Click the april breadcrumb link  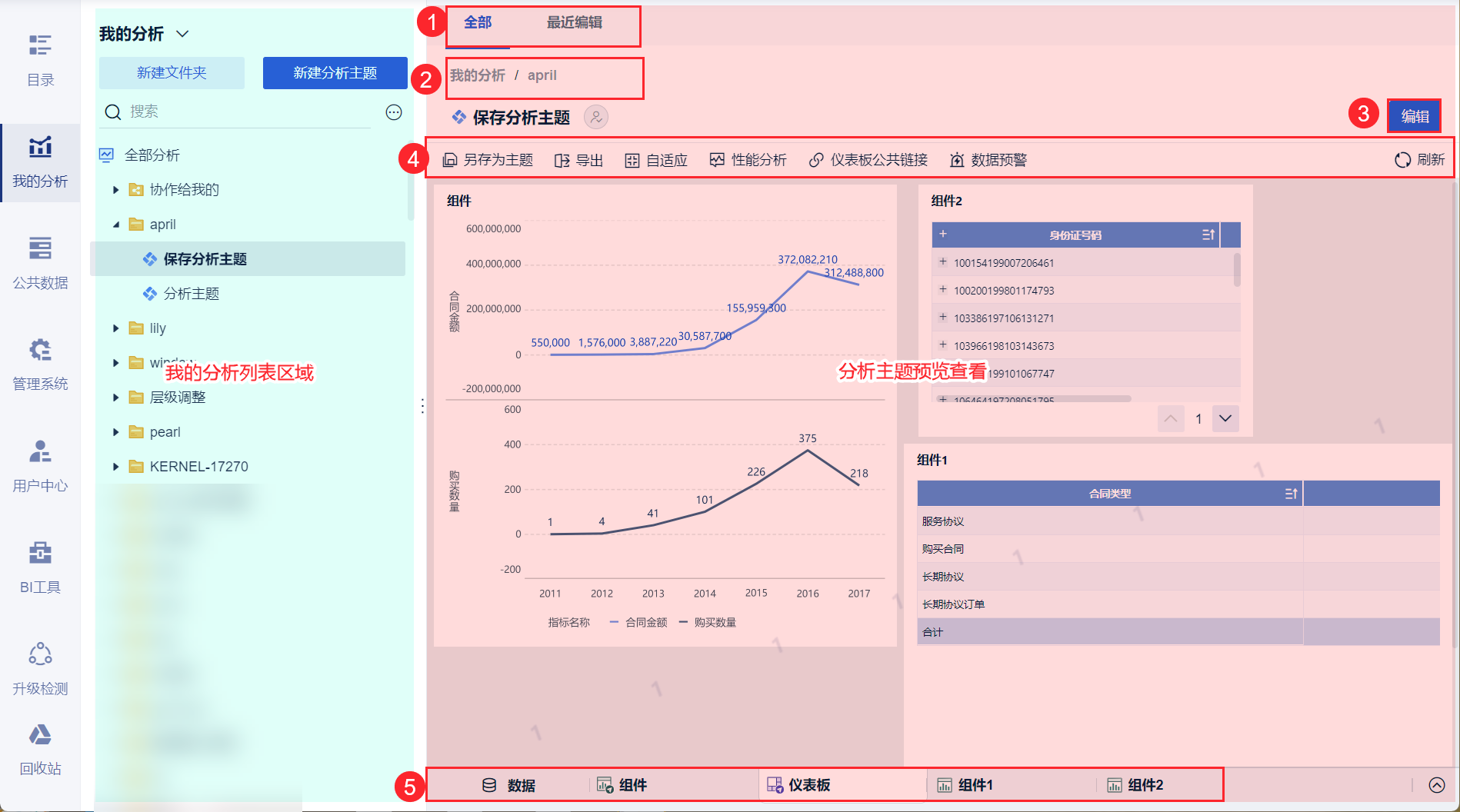click(x=542, y=75)
